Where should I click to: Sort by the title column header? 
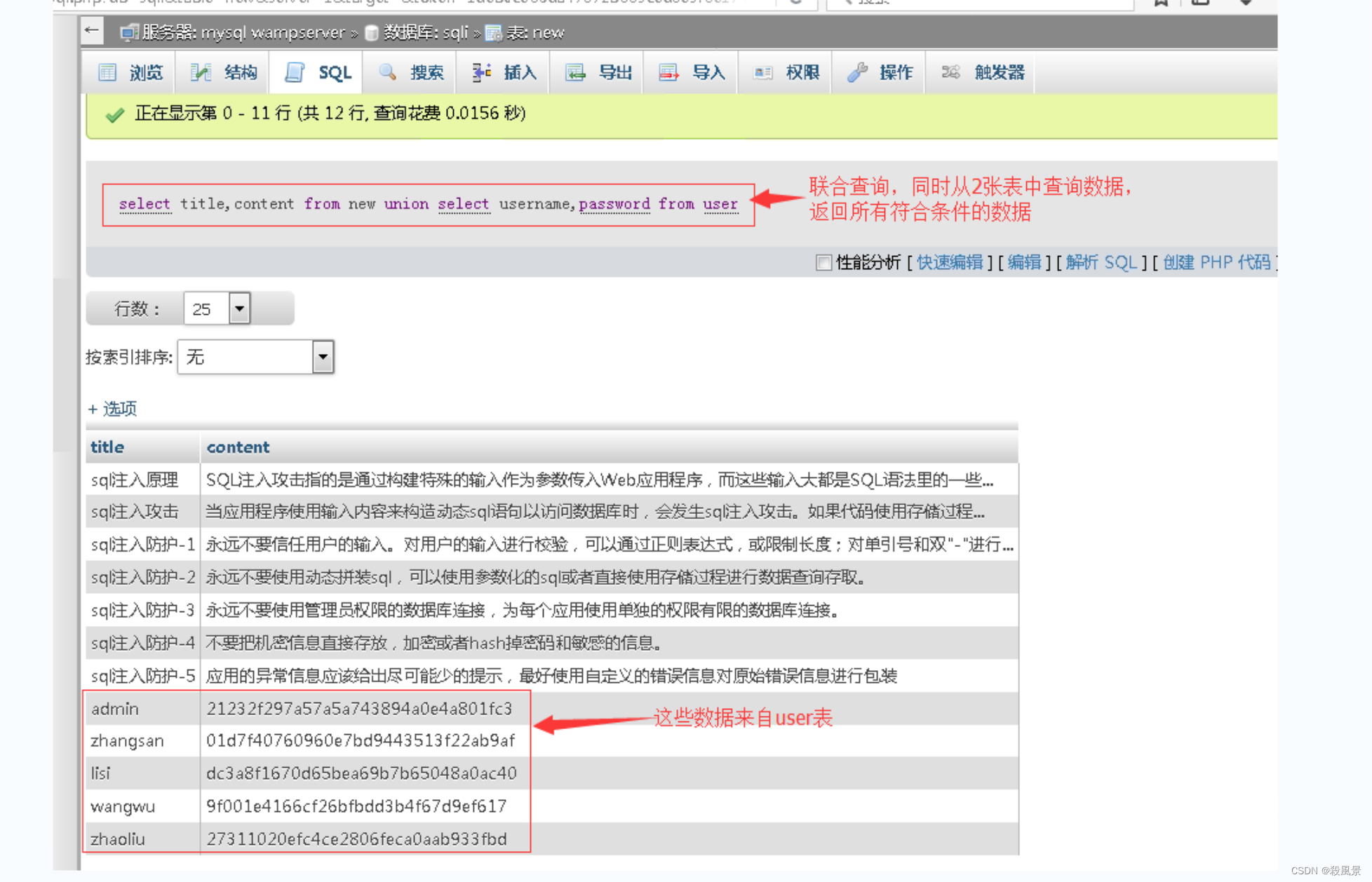[107, 447]
